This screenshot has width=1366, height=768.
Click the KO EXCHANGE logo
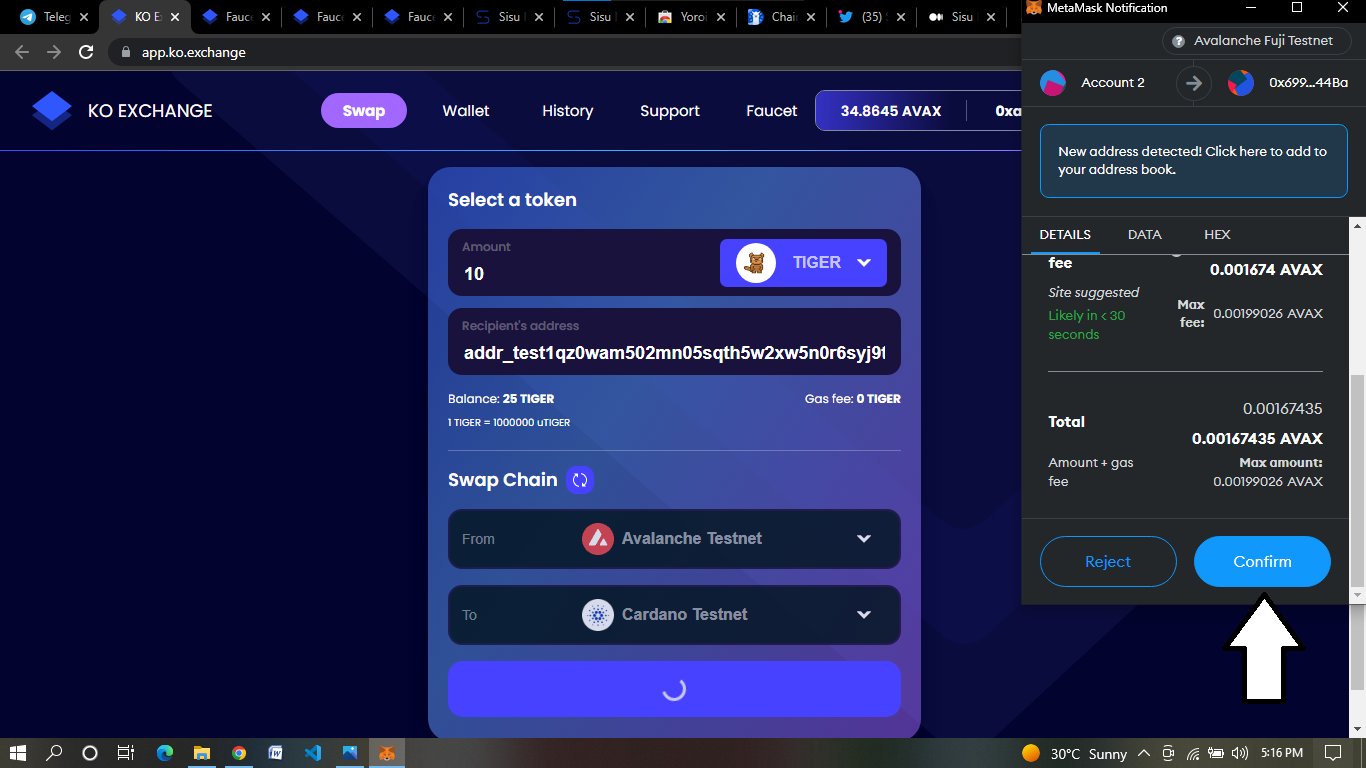click(122, 111)
